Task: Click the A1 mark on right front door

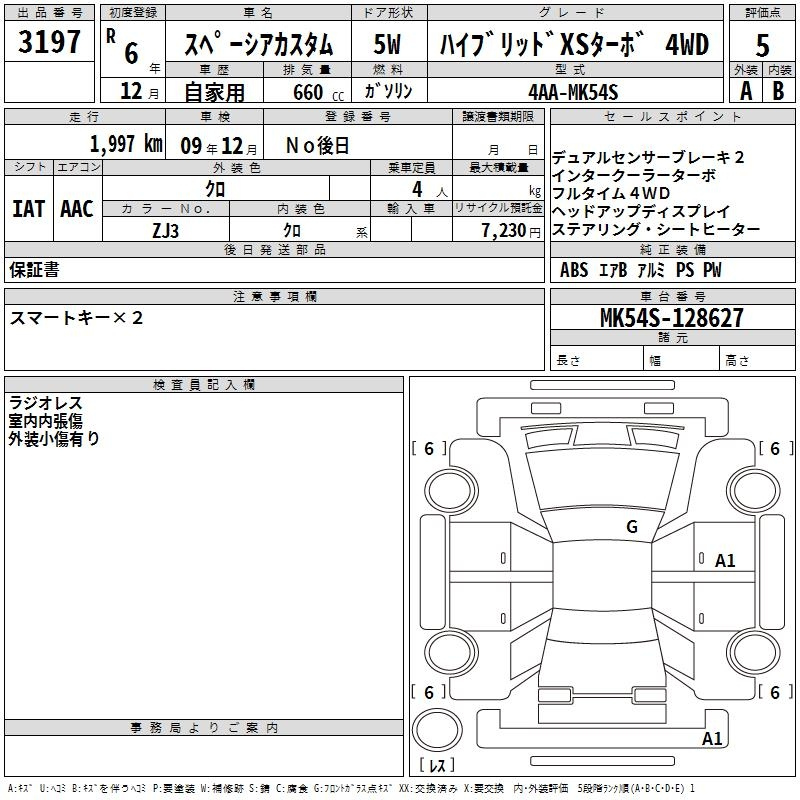Action: tap(724, 561)
